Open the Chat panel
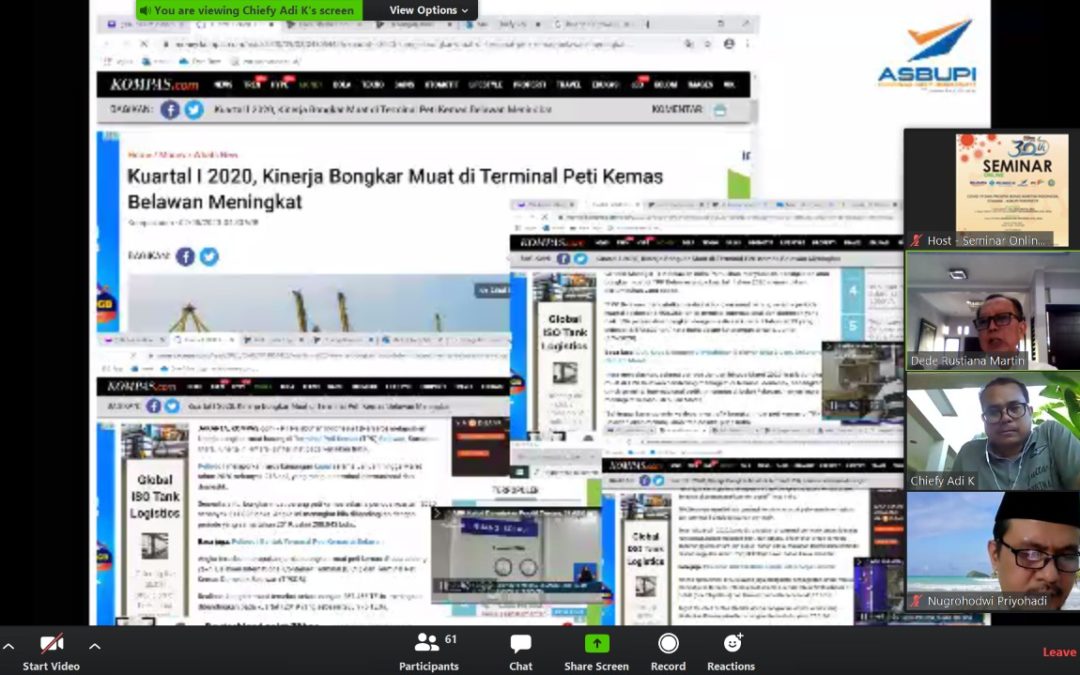Viewport: 1080px width, 675px height. tap(521, 652)
